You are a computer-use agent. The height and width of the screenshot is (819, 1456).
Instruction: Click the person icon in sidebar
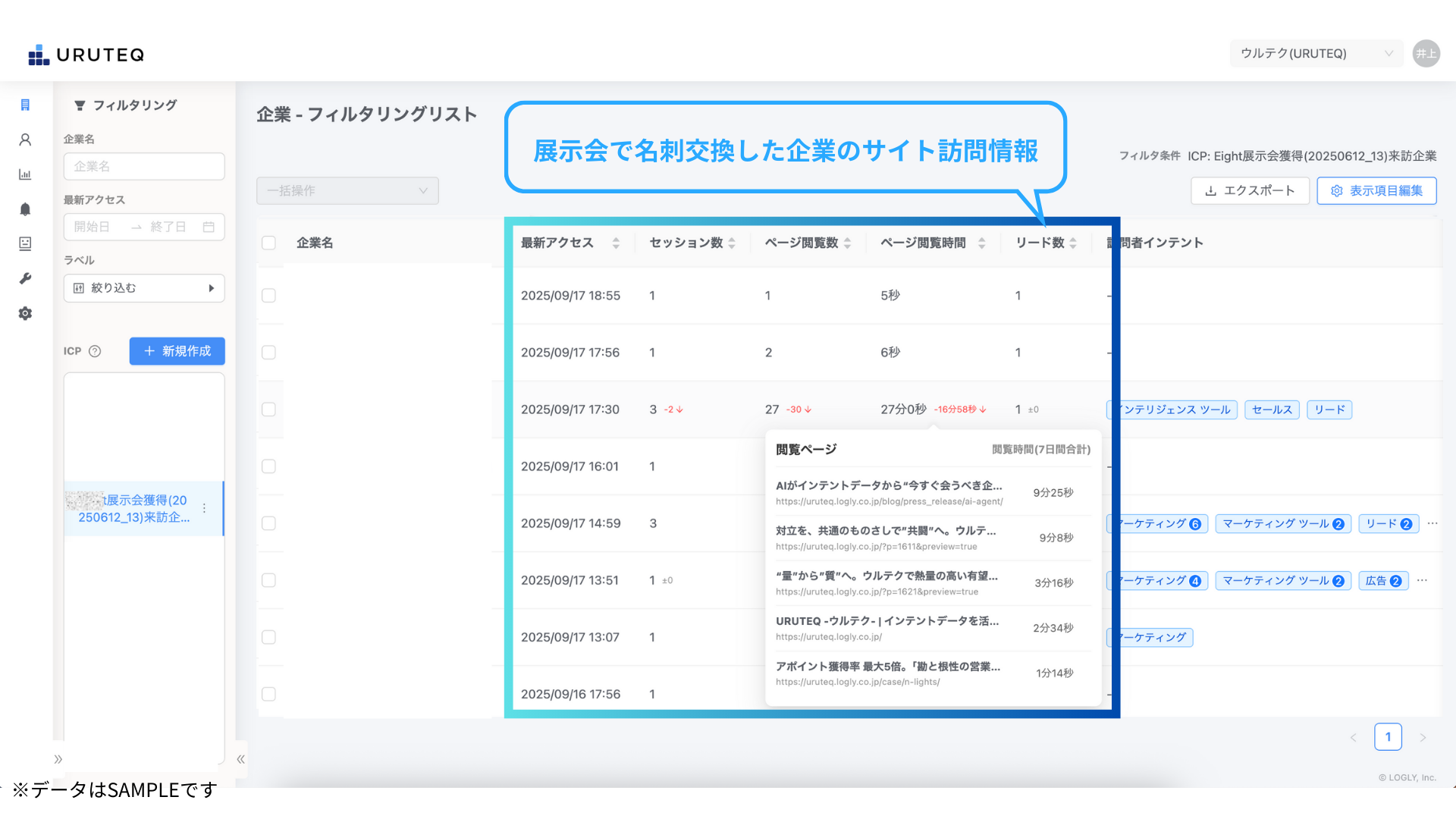[x=25, y=140]
